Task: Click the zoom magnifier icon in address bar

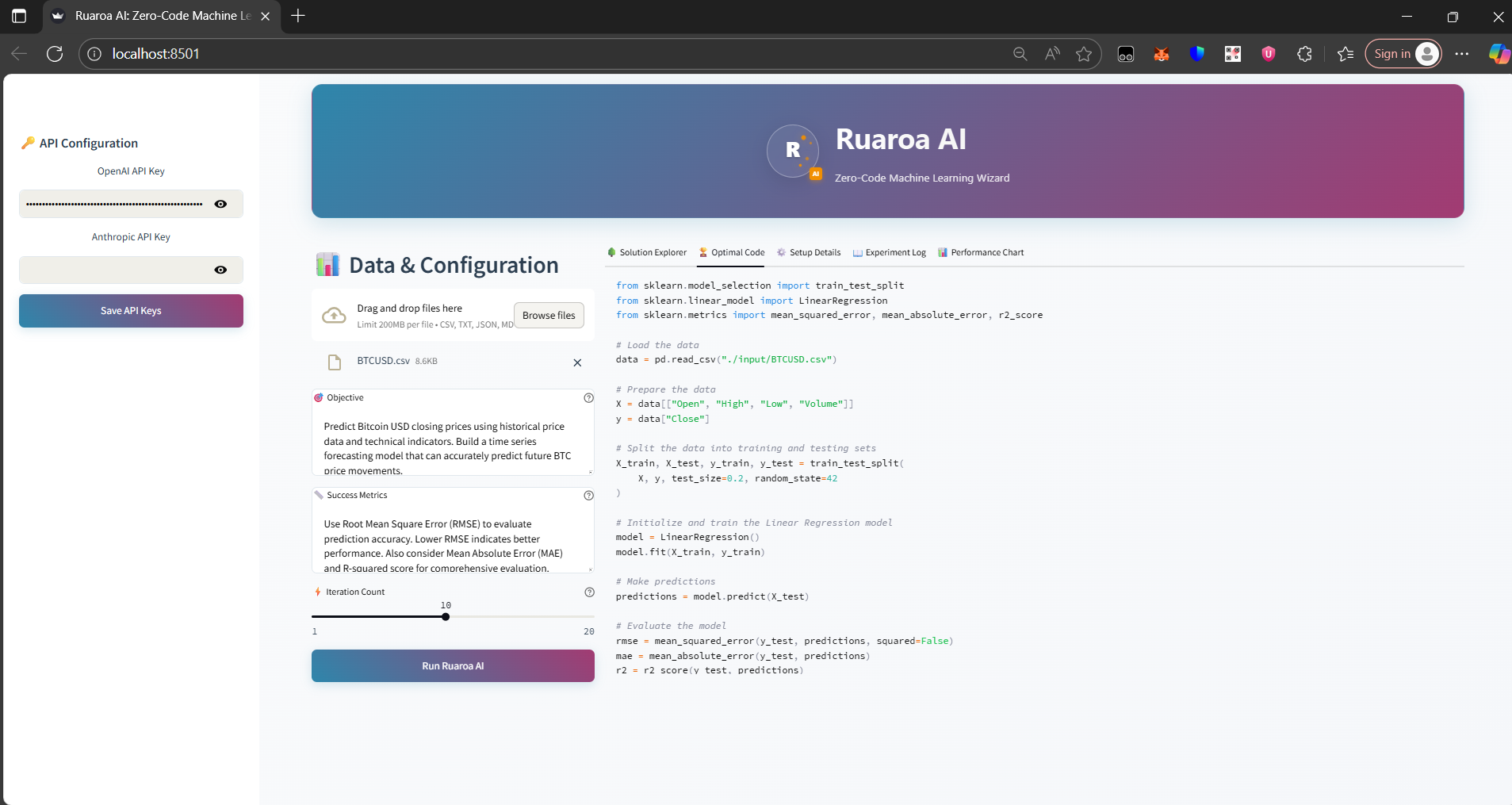Action: [1020, 54]
